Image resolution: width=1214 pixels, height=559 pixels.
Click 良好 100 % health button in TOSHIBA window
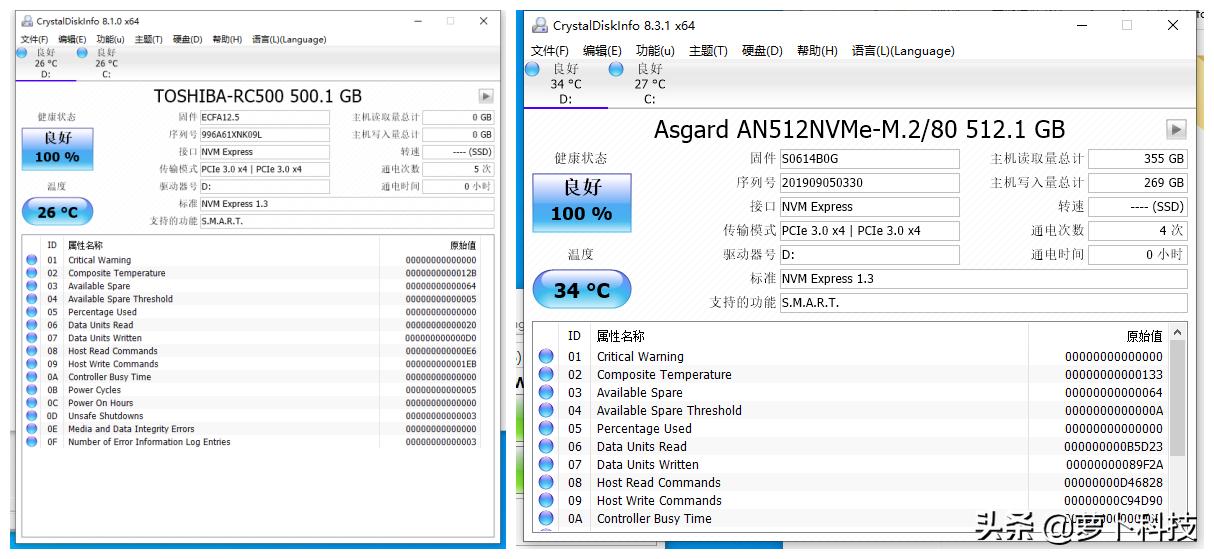coord(57,149)
